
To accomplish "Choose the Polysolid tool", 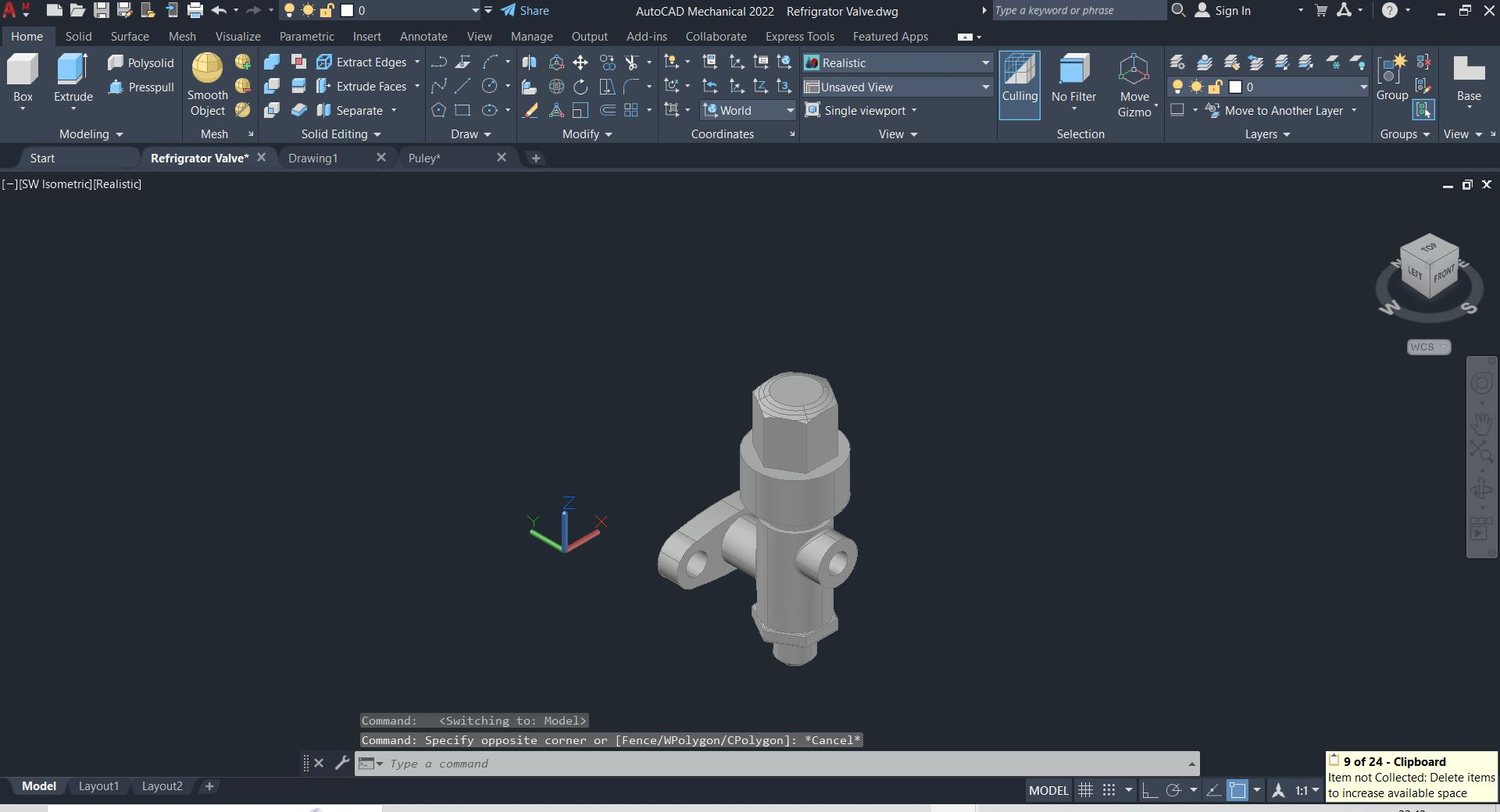I will (x=141, y=62).
